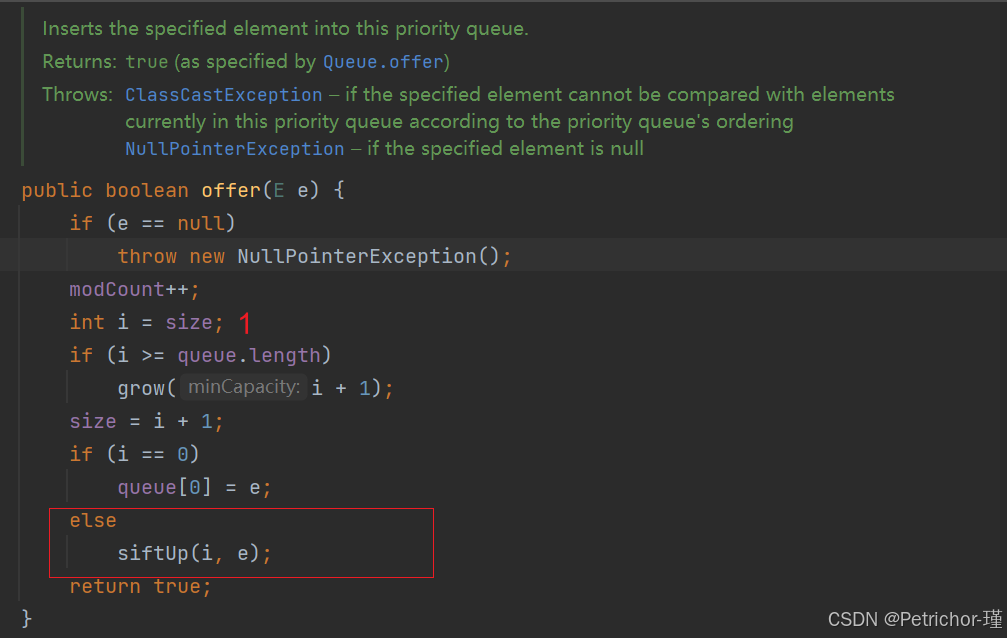Click 'size = i + 1;' statement

pos(146,421)
